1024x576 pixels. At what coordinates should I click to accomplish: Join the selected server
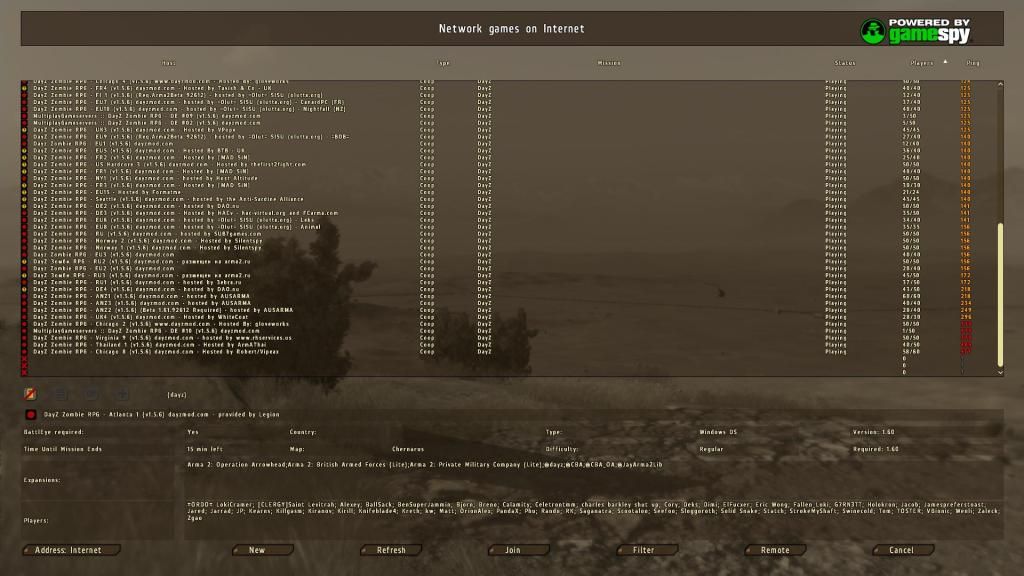(519, 550)
